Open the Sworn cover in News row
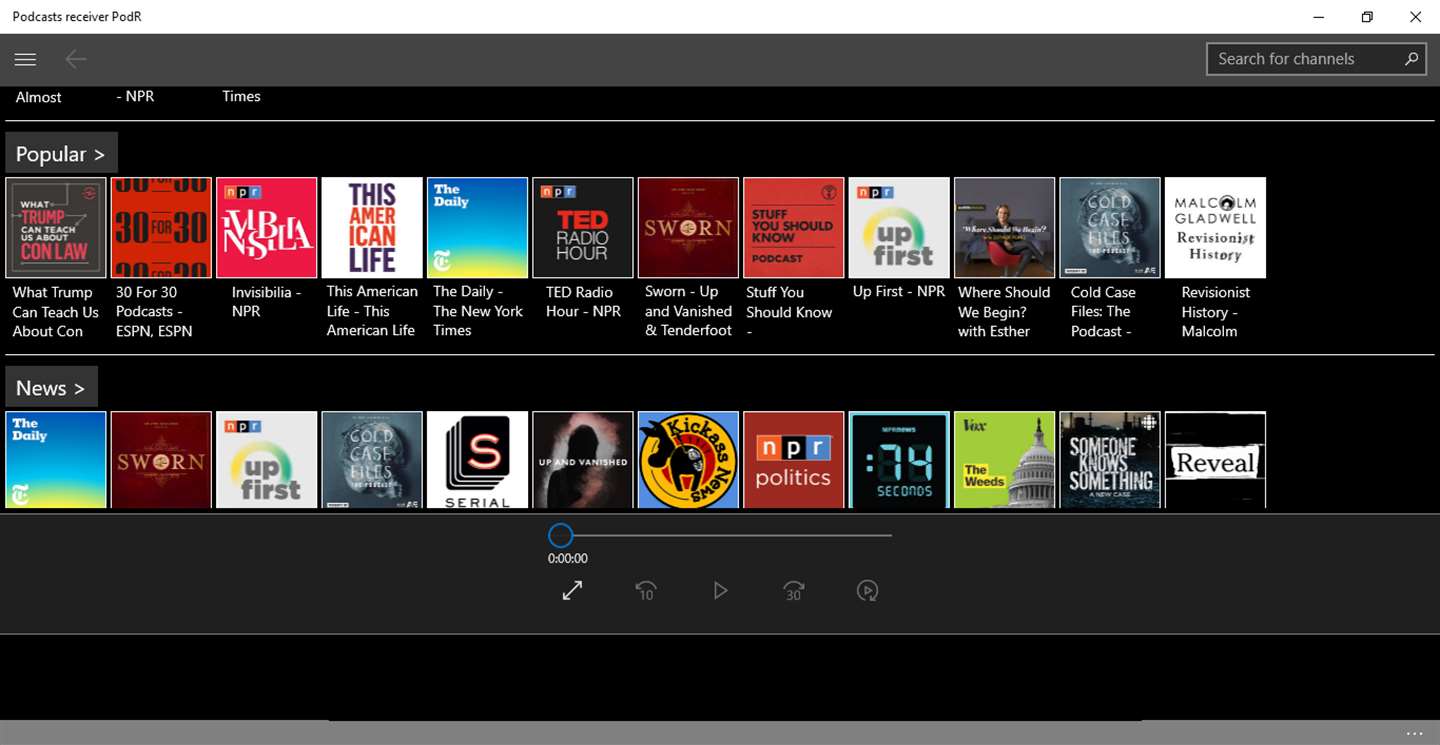1440x745 pixels. [161, 460]
